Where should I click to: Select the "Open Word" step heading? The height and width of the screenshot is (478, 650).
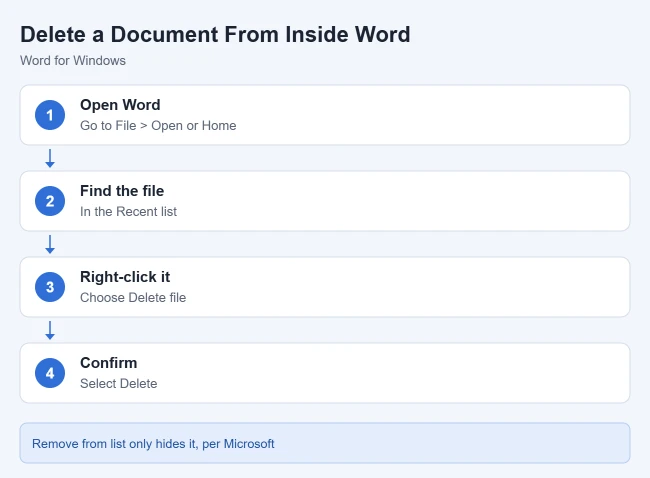pos(120,105)
